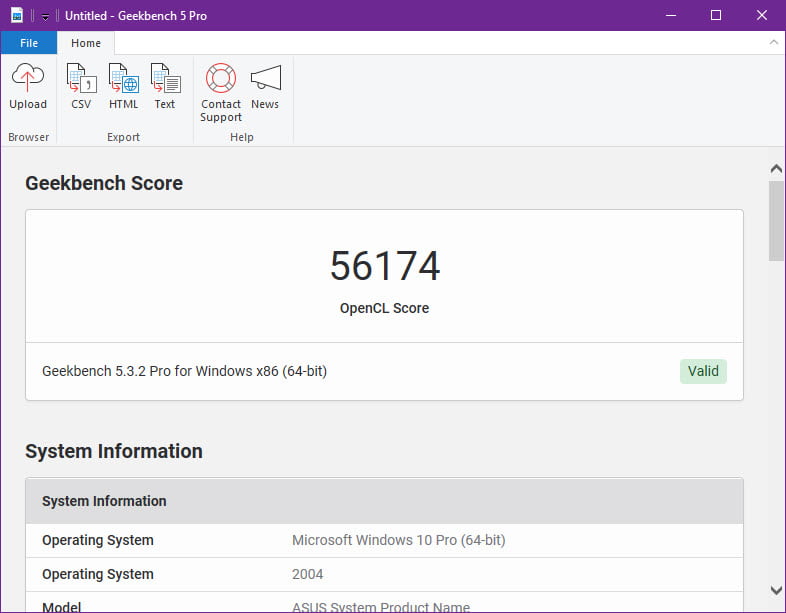The image size is (786, 613).
Task: Switch to the Home tab
Action: pyautogui.click(x=86, y=43)
